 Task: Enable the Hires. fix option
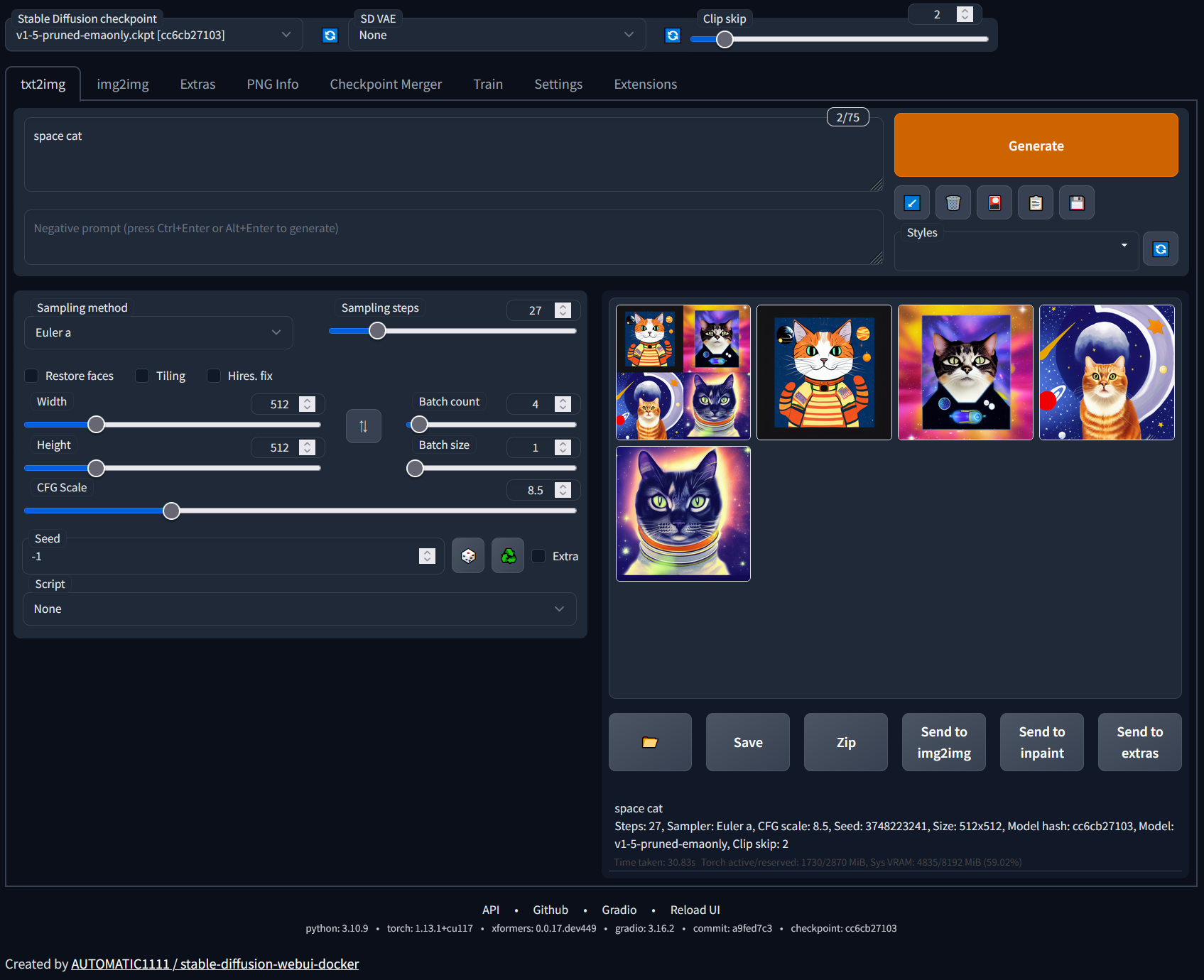coord(214,376)
